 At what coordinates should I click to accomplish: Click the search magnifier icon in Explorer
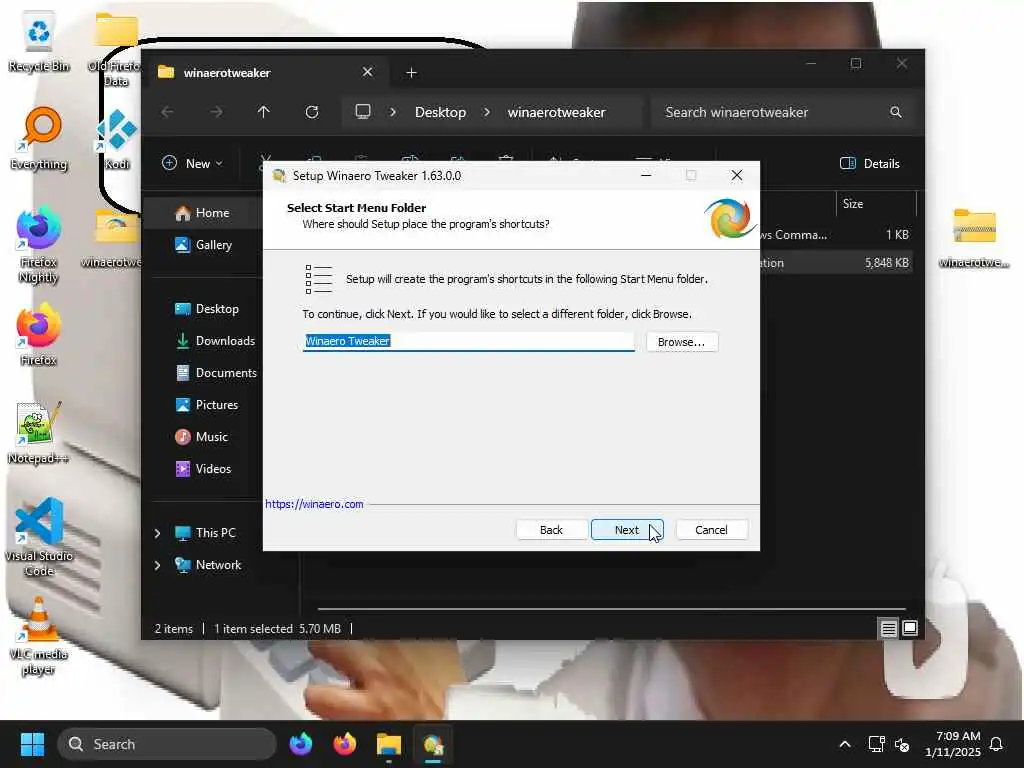[896, 112]
